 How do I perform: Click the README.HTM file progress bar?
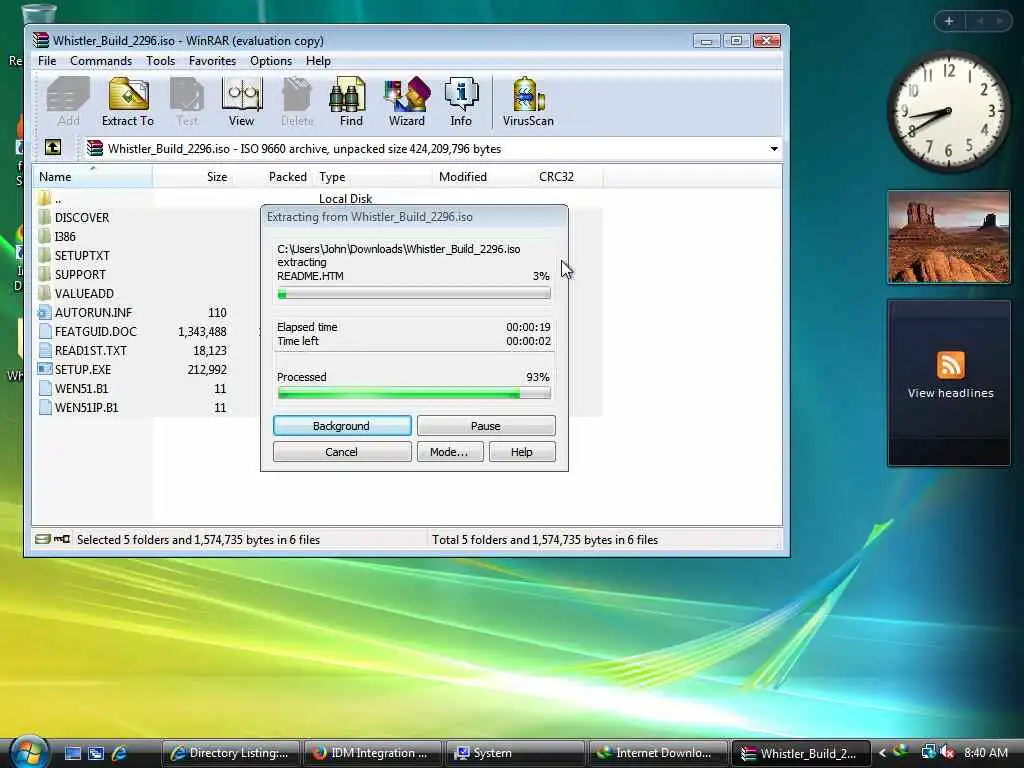pos(414,294)
